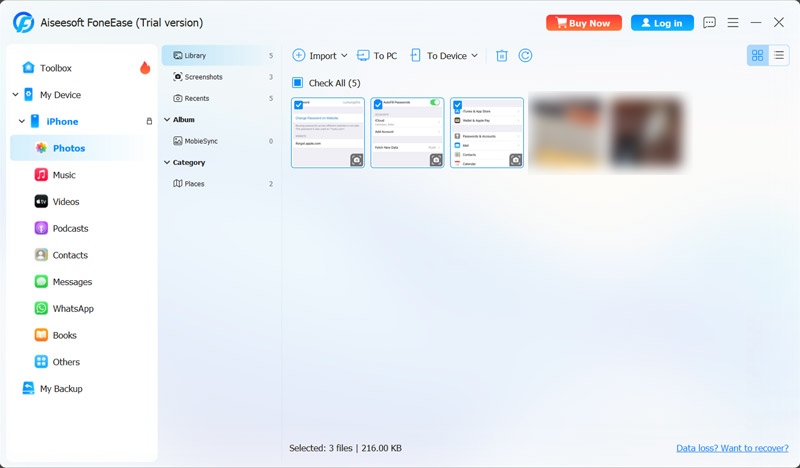The width and height of the screenshot is (800, 468).
Task: Click the WhatsApp label in sidebar
Action: (73, 309)
